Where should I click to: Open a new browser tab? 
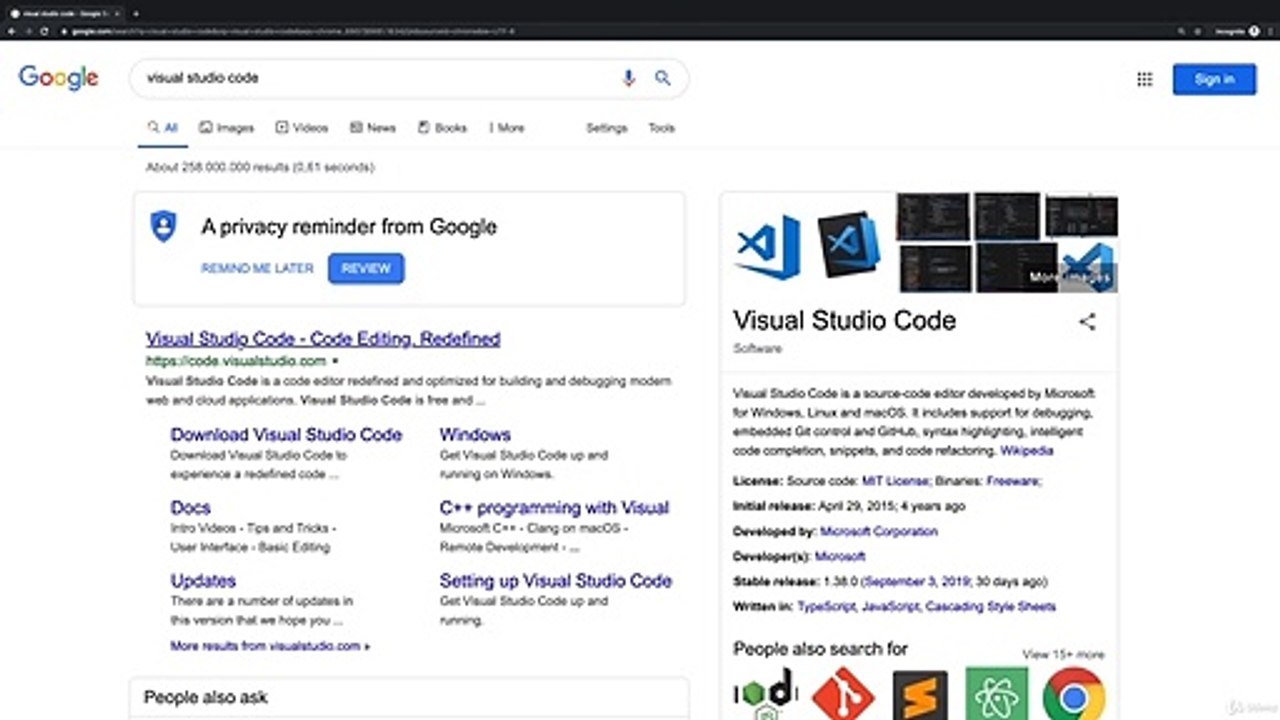[136, 14]
